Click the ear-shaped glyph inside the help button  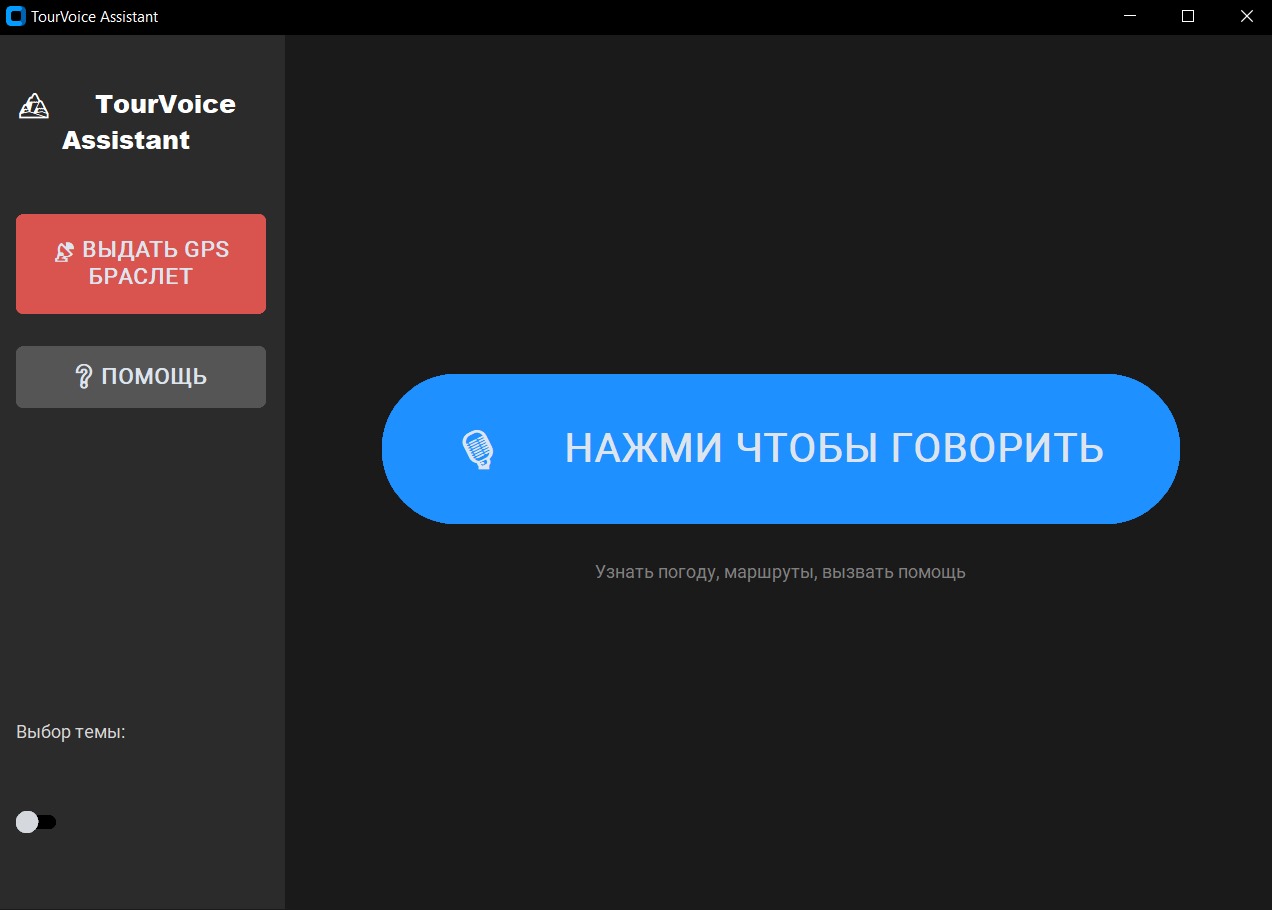pyautogui.click(x=82, y=377)
